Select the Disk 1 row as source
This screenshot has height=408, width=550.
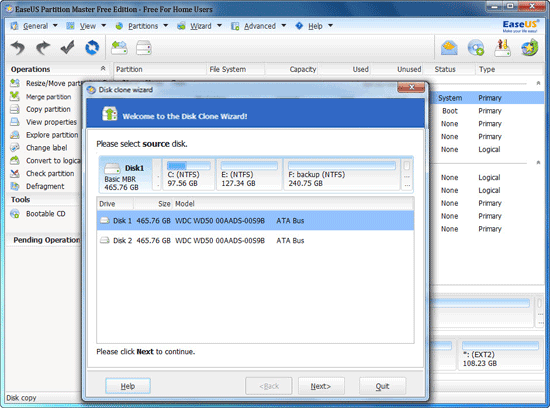click(255, 221)
